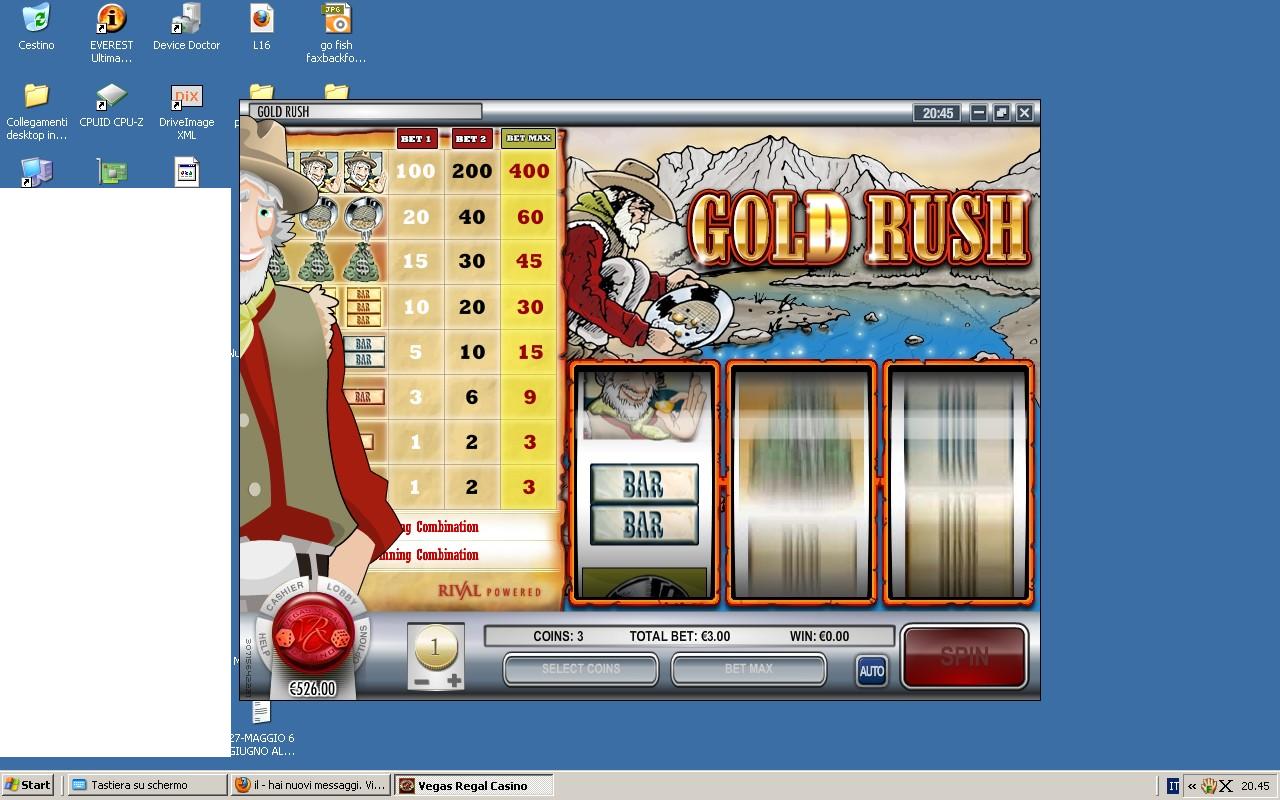
Task: Click the spinning right reel
Action: click(x=958, y=484)
